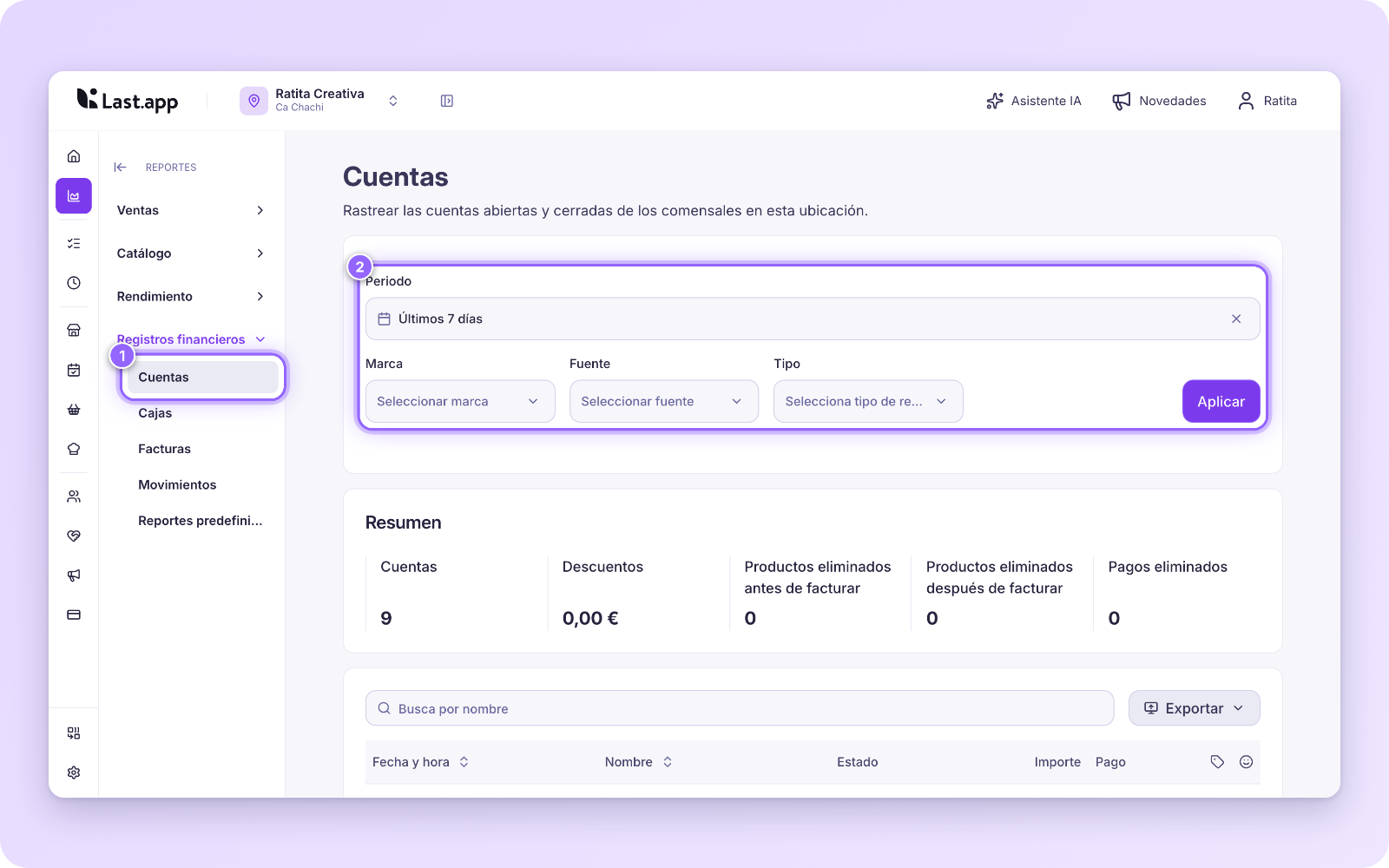The height and width of the screenshot is (868, 1389).
Task: Open the home icon in sidebar
Action: pyautogui.click(x=74, y=156)
